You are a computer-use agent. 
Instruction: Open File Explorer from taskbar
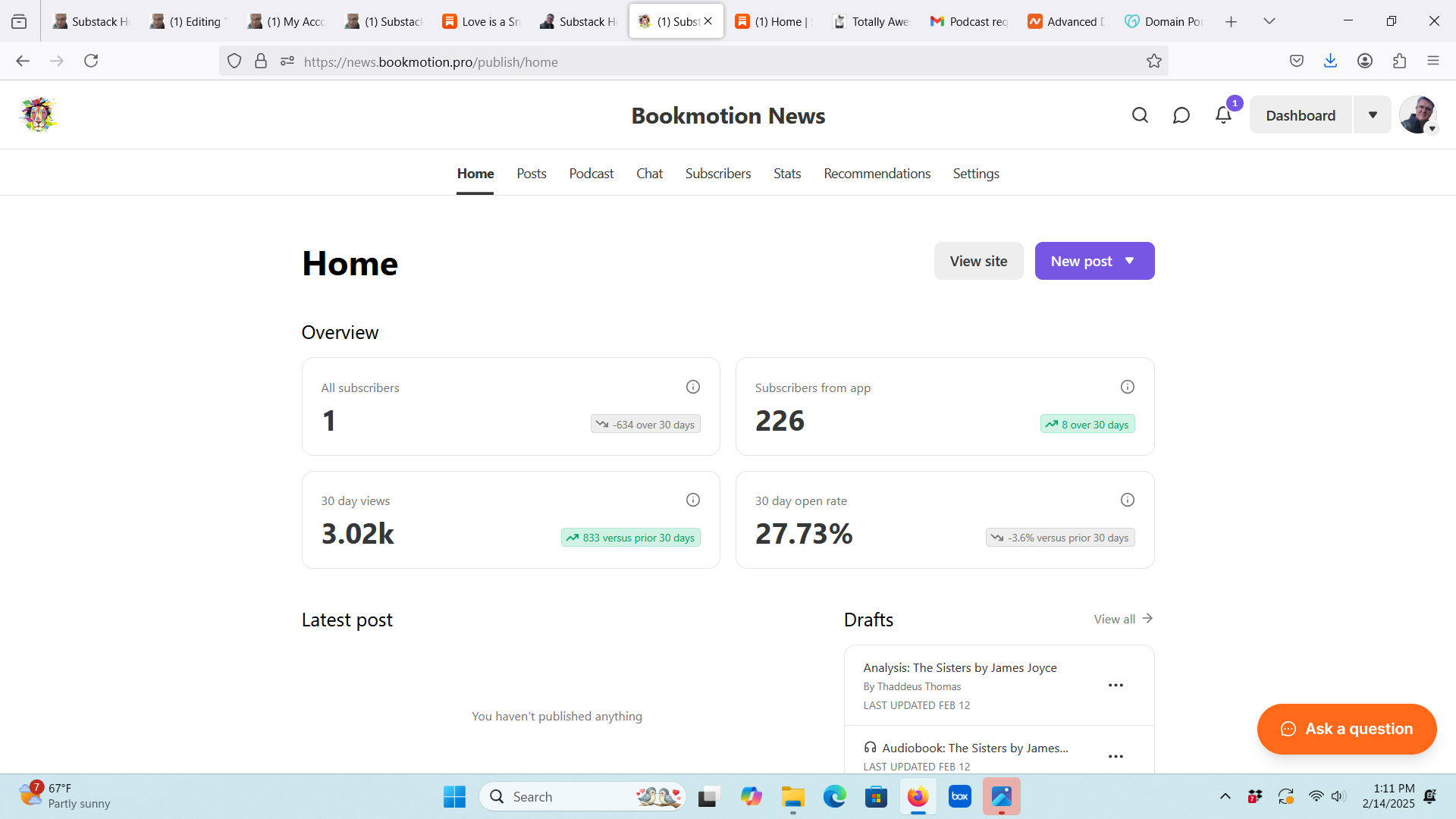[x=793, y=797]
